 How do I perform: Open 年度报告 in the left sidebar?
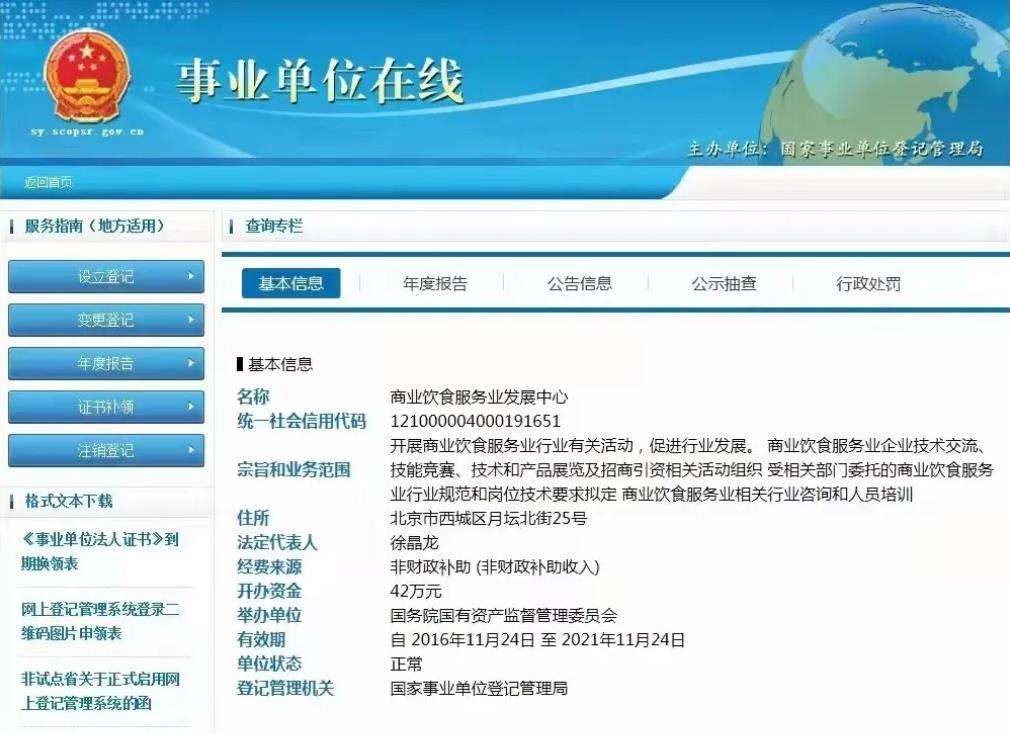pos(105,364)
